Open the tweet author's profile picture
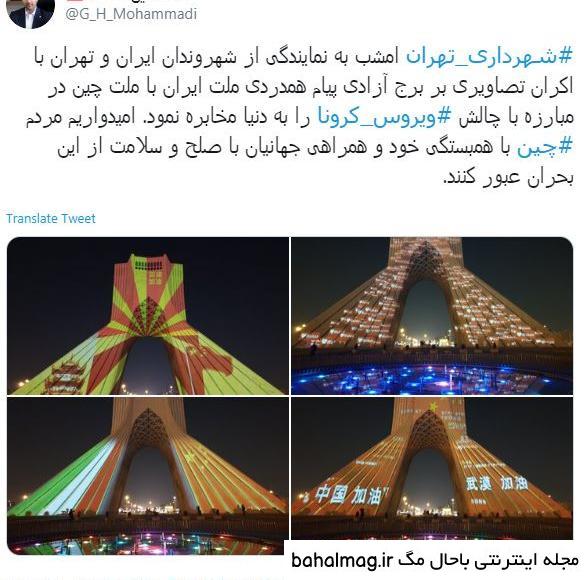 pos(31,11)
